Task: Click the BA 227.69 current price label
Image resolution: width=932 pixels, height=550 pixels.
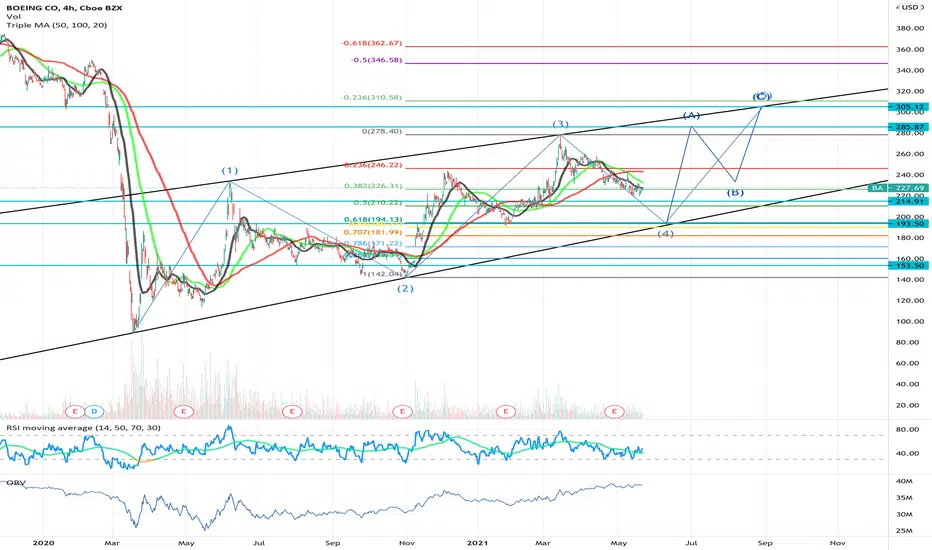Action: coord(898,188)
